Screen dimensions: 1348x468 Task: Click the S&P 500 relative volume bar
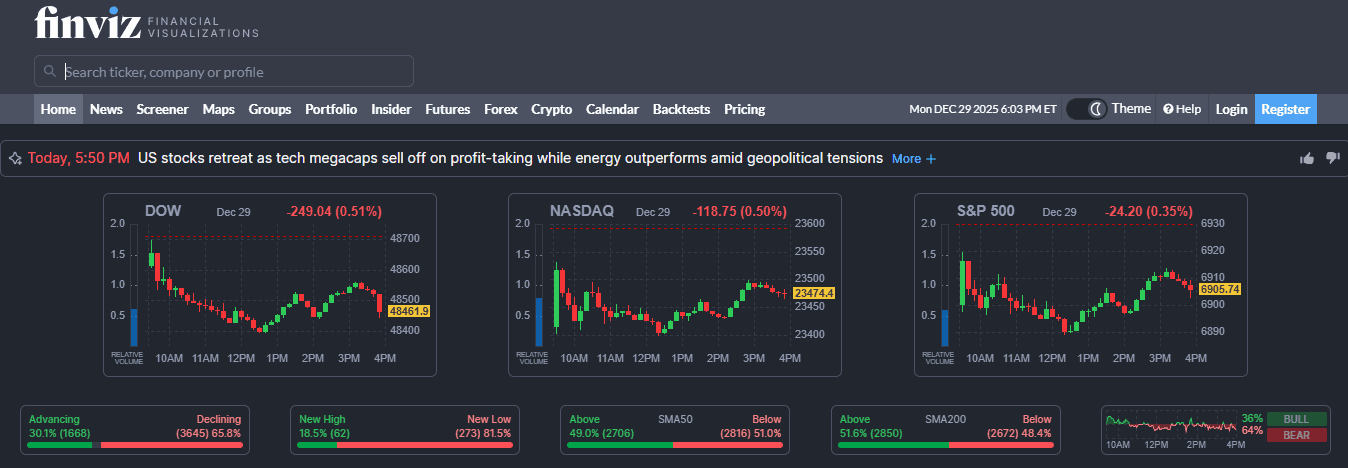tap(945, 328)
